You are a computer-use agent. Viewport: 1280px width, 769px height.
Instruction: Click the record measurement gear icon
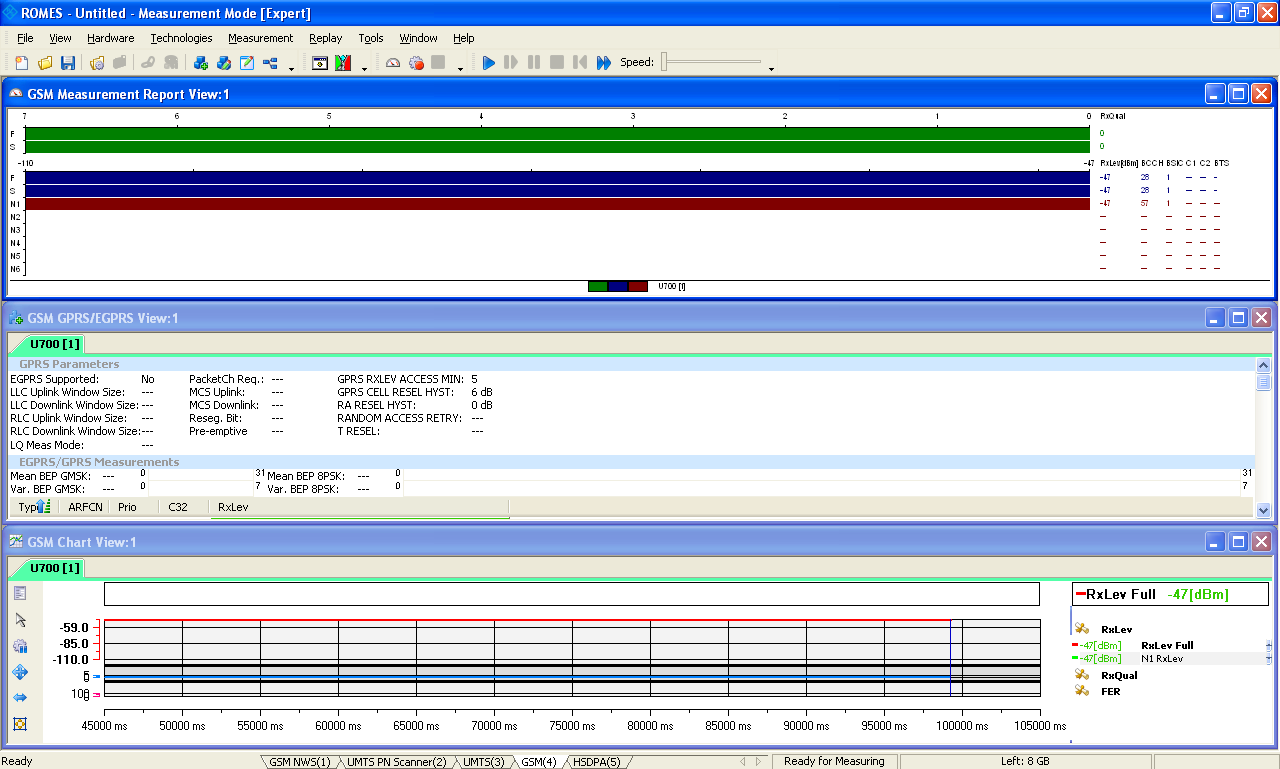click(416, 63)
